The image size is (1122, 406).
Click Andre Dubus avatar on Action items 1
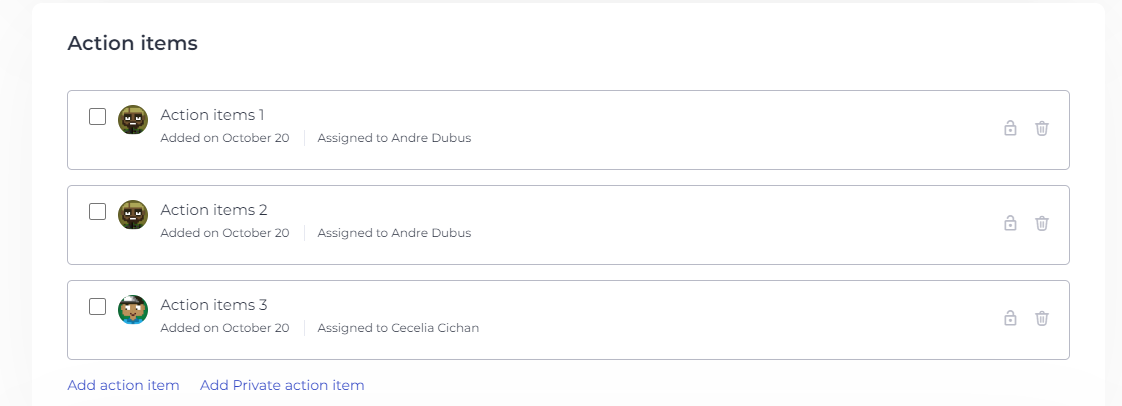pos(133,120)
